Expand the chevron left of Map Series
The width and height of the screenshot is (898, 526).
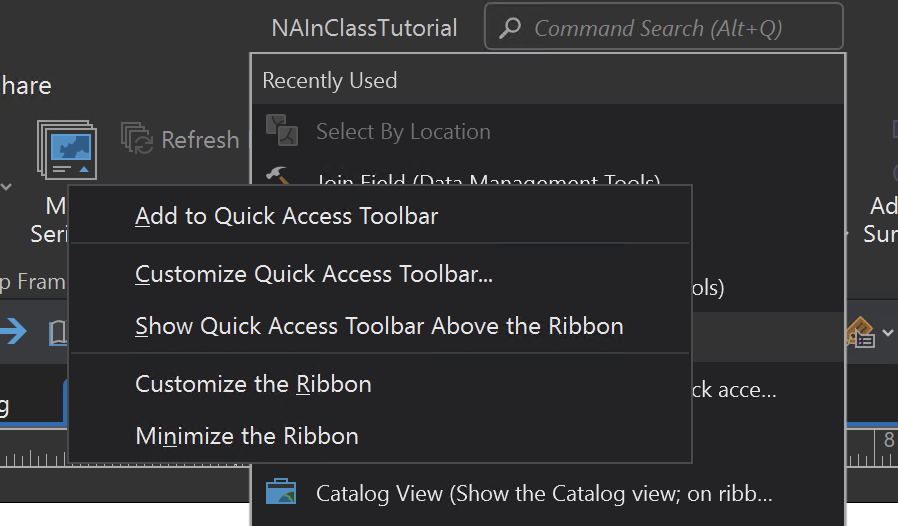coord(6,186)
